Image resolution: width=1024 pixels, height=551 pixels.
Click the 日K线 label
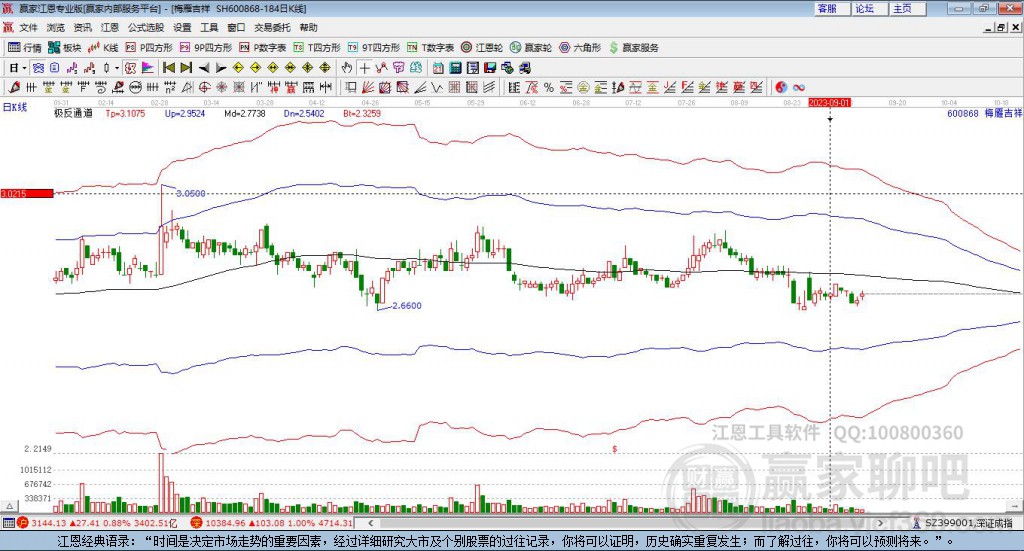click(x=14, y=107)
